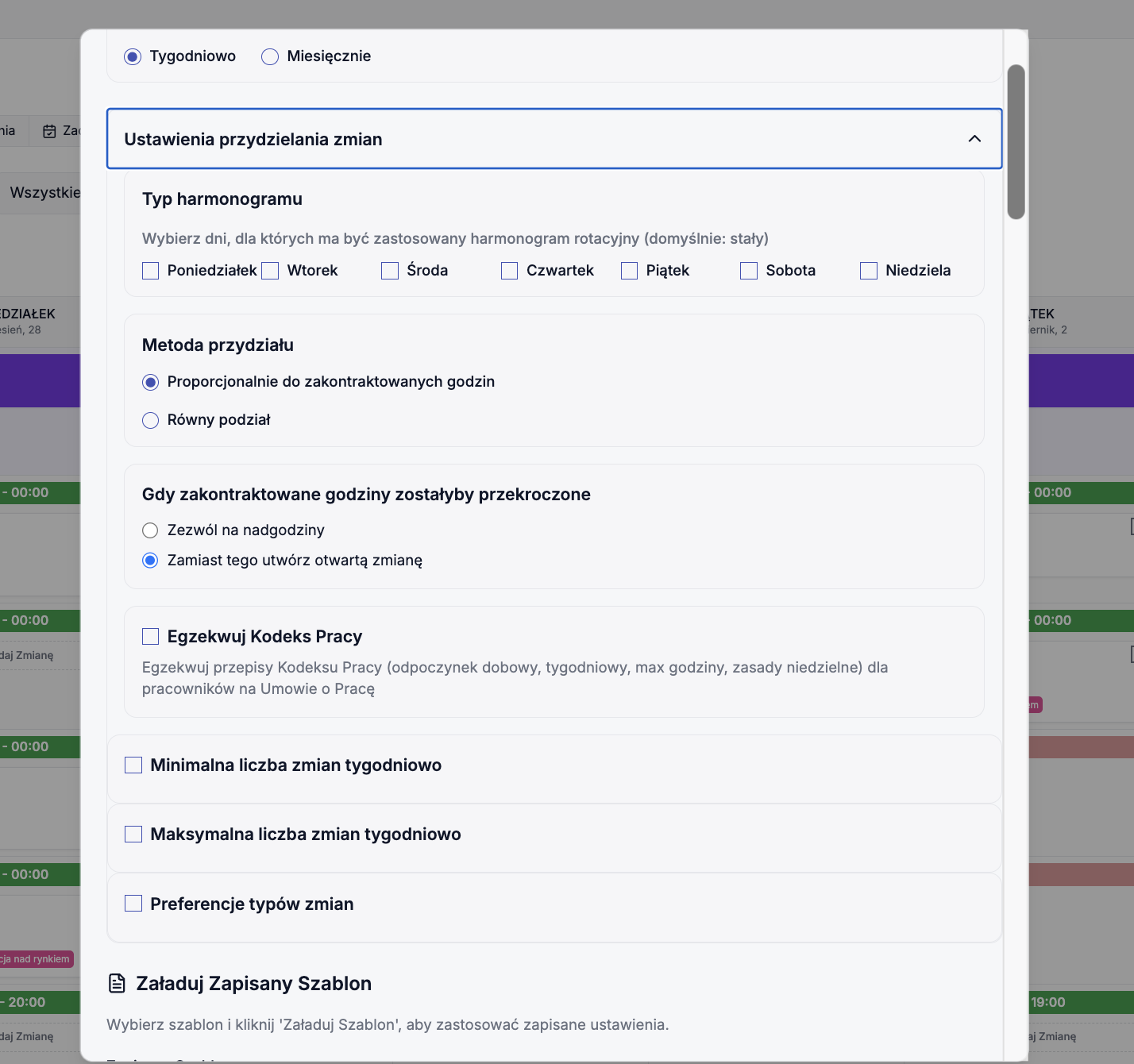1134x1064 pixels.
Task: Check the Wtorek checkbox
Action: [270, 271]
